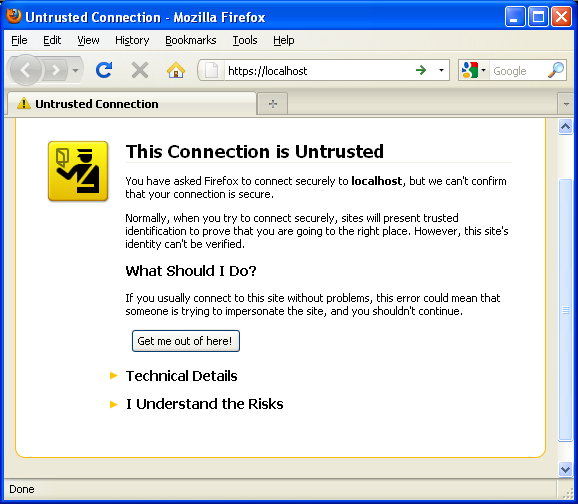Close the Firefox window

[561, 17]
